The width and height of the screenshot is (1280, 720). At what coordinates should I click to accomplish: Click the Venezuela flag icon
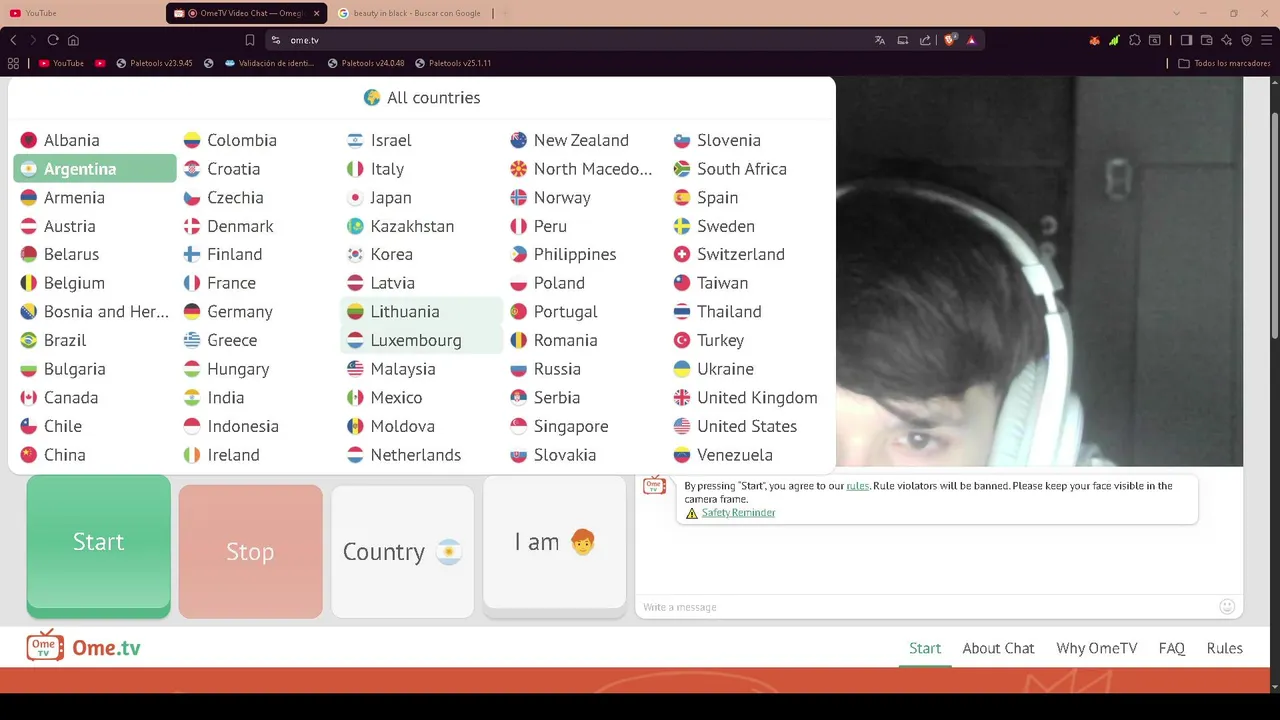point(682,455)
